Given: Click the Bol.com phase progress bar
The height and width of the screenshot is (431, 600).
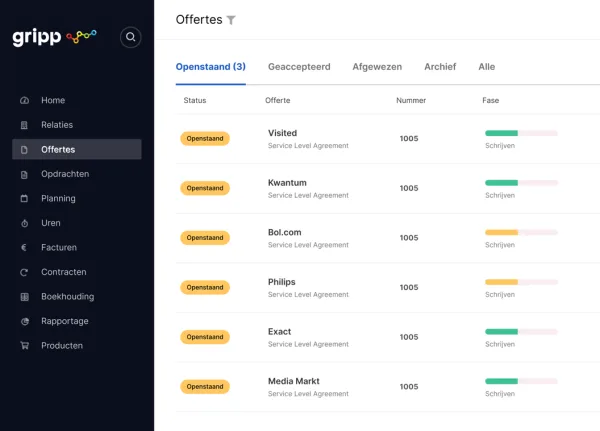Looking at the screenshot, I should 521,232.
